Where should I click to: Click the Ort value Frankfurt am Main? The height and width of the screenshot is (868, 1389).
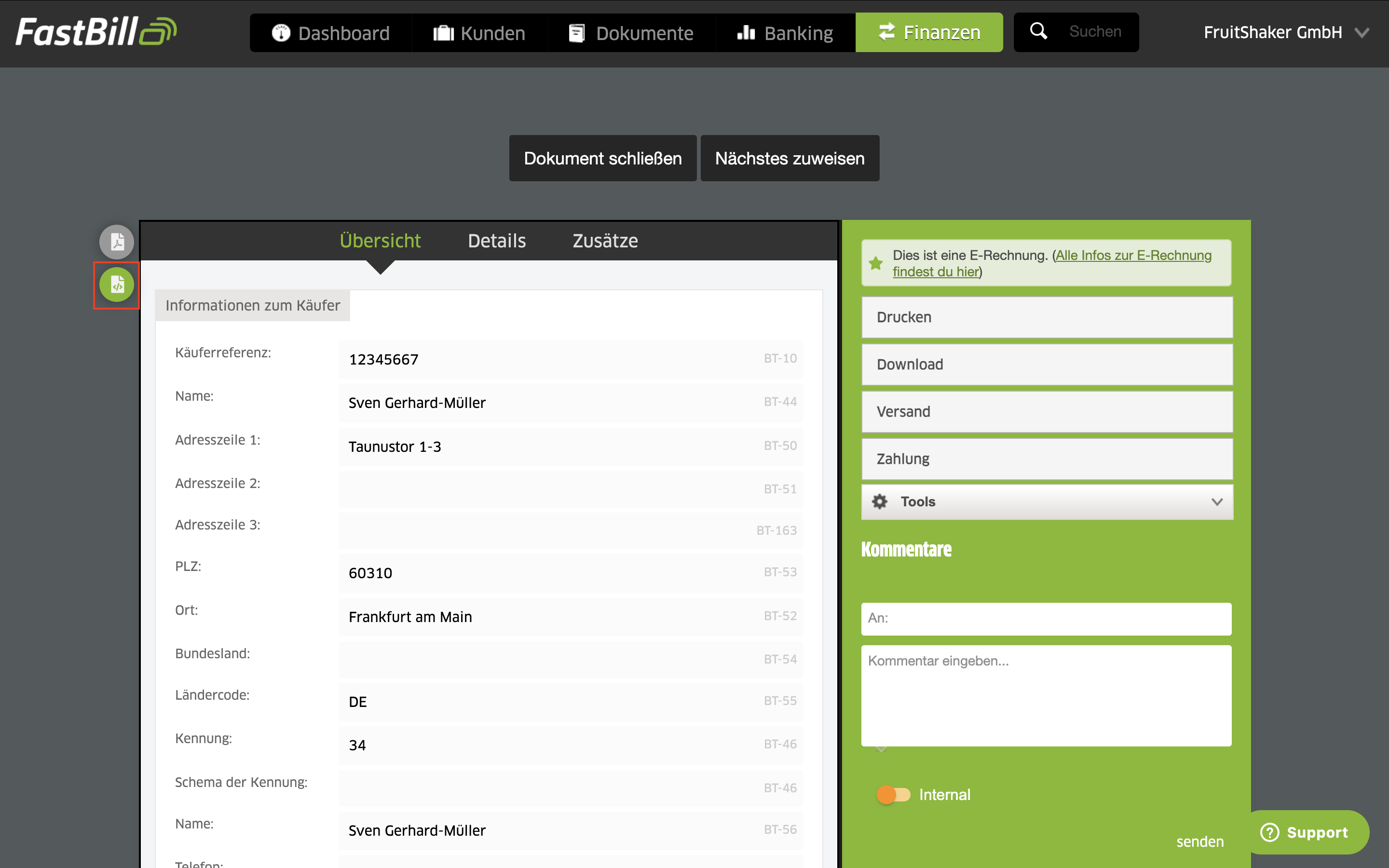(410, 617)
